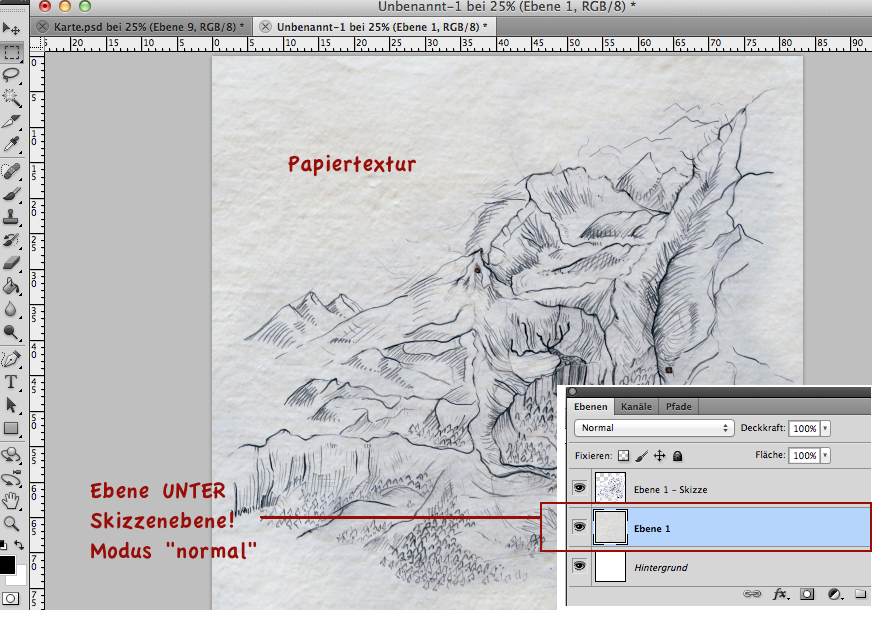Hide the Hintergrund layer
882x619 pixels.
(x=579, y=567)
